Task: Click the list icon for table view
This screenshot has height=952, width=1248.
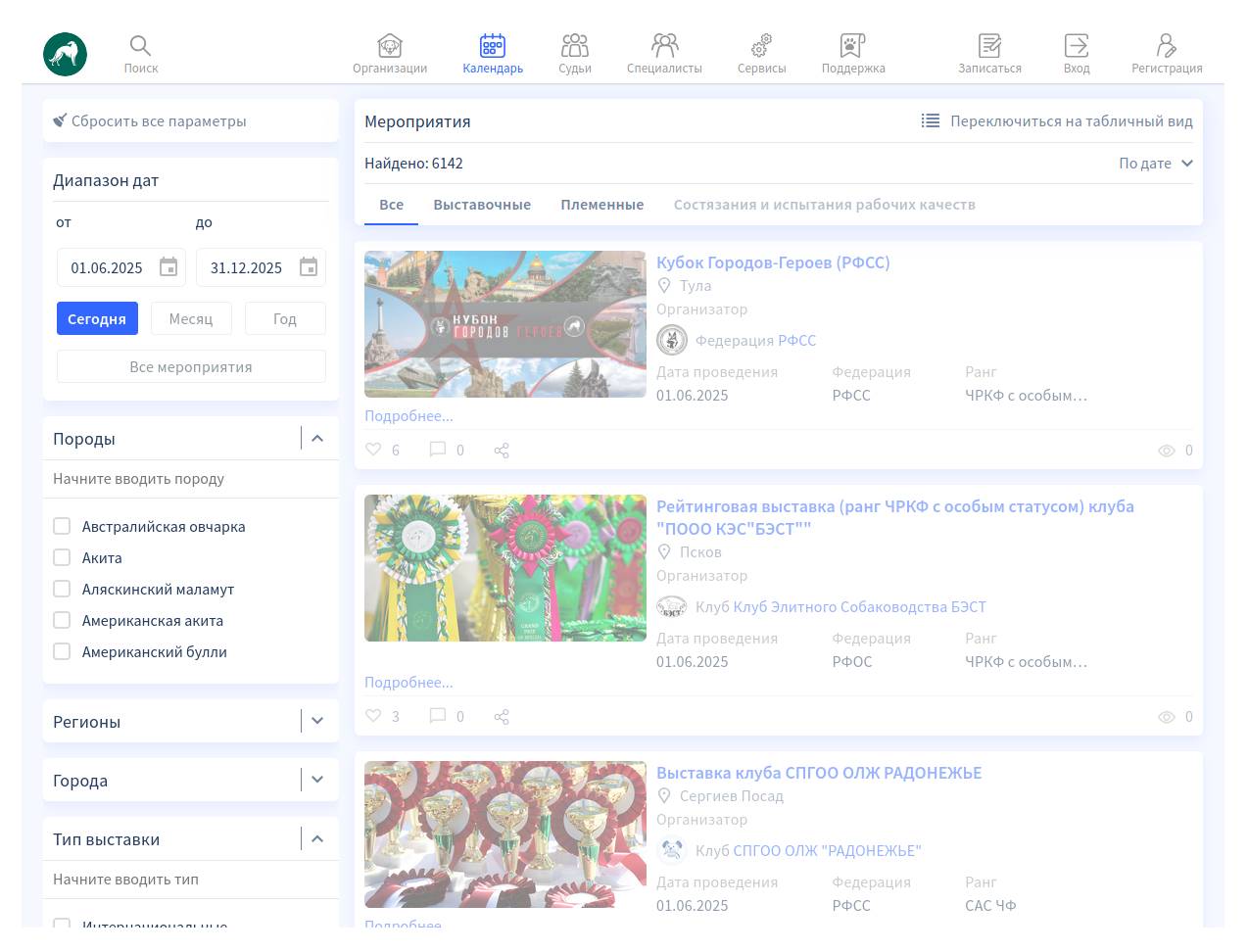Action: pos(931,120)
